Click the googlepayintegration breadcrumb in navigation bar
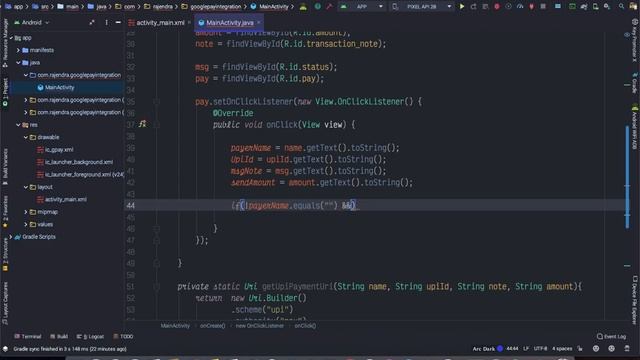The image size is (640, 360). pyautogui.click(x=216, y=7)
